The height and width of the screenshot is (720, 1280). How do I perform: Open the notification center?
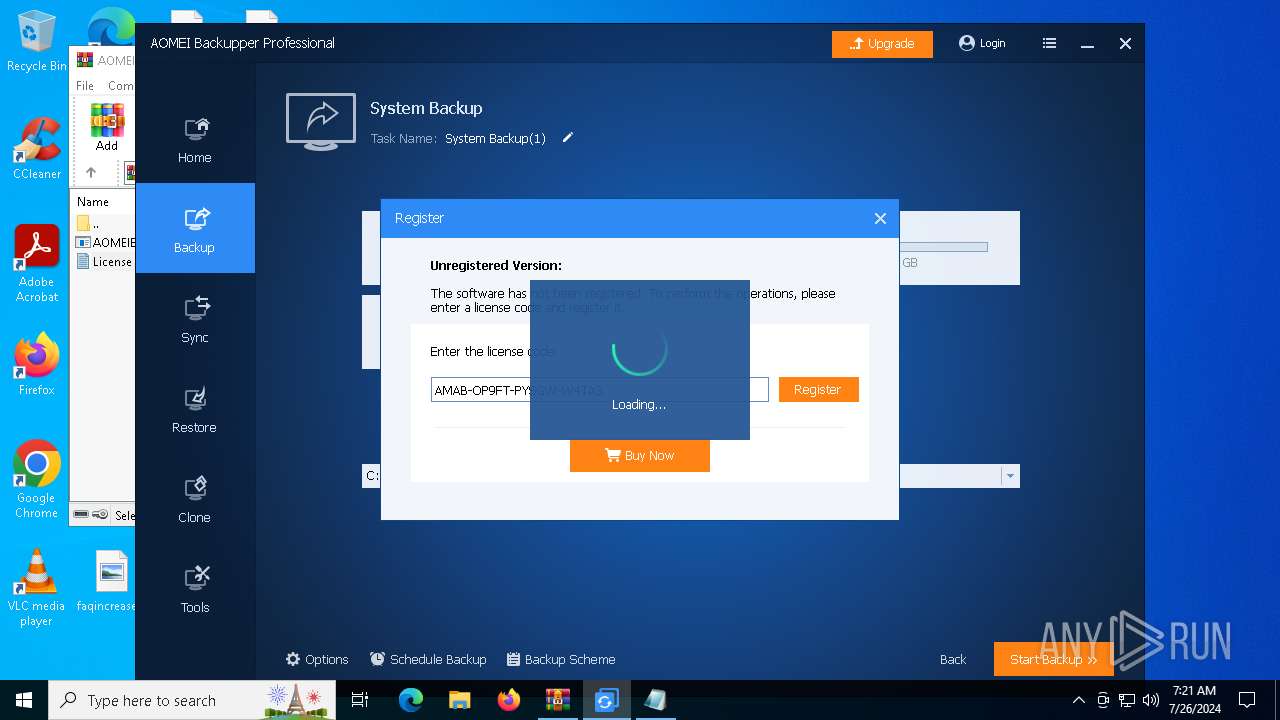(x=1247, y=700)
